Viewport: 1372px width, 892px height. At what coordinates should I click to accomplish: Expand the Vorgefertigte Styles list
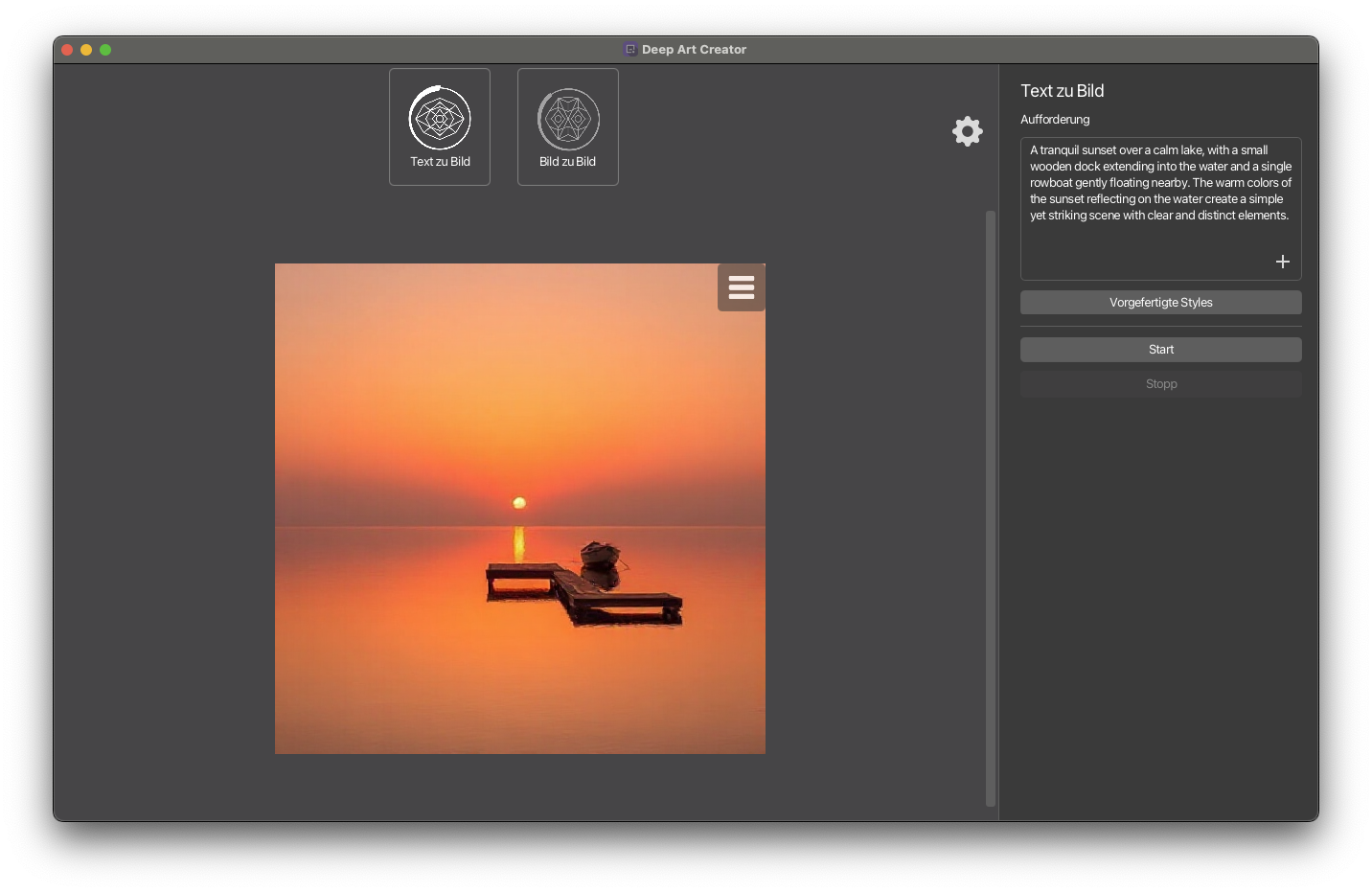click(x=1160, y=303)
